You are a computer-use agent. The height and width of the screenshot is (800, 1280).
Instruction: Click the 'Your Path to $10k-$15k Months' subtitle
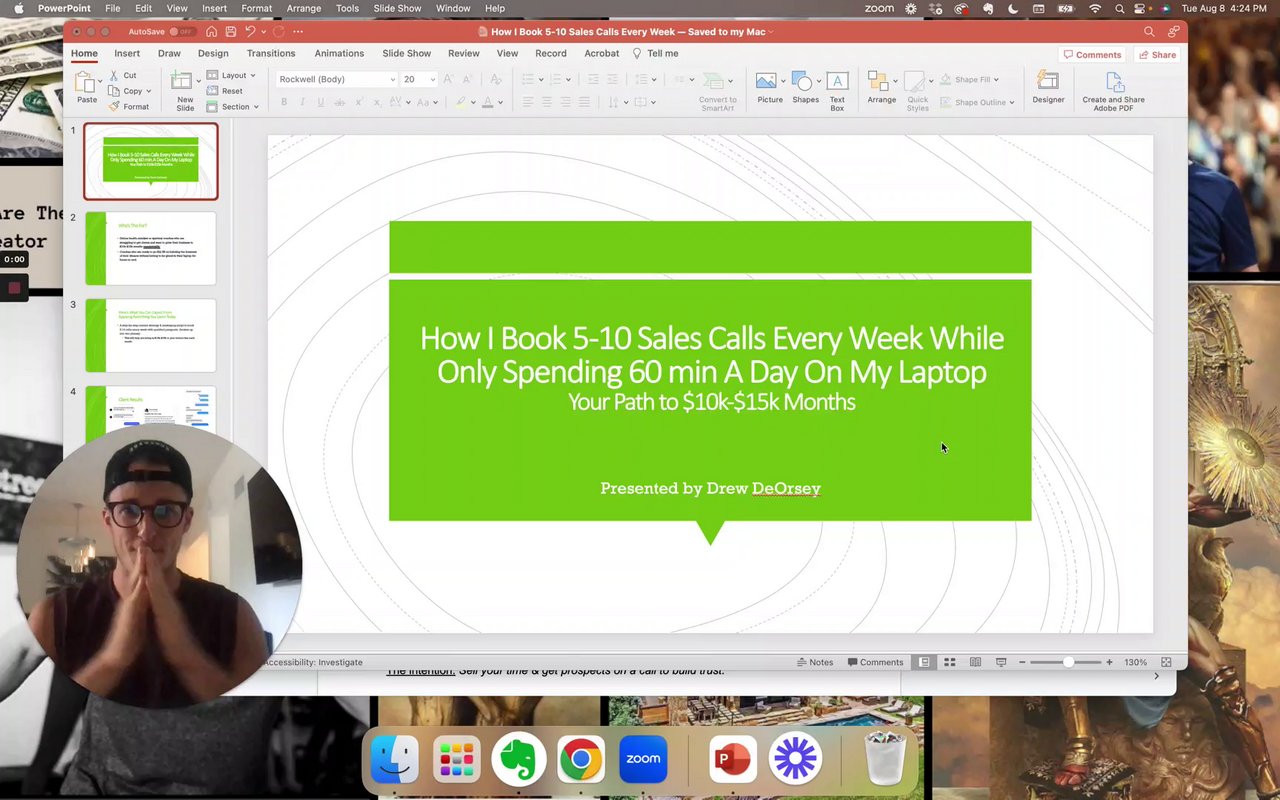[711, 402]
